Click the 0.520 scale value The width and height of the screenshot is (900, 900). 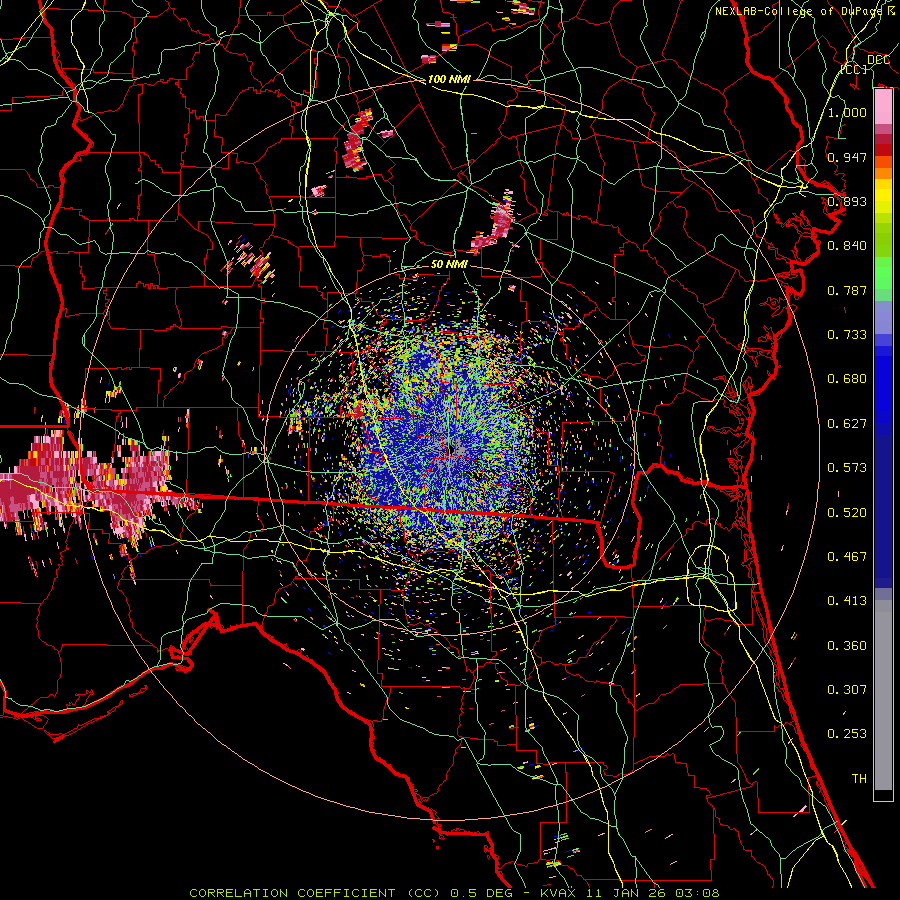point(847,513)
